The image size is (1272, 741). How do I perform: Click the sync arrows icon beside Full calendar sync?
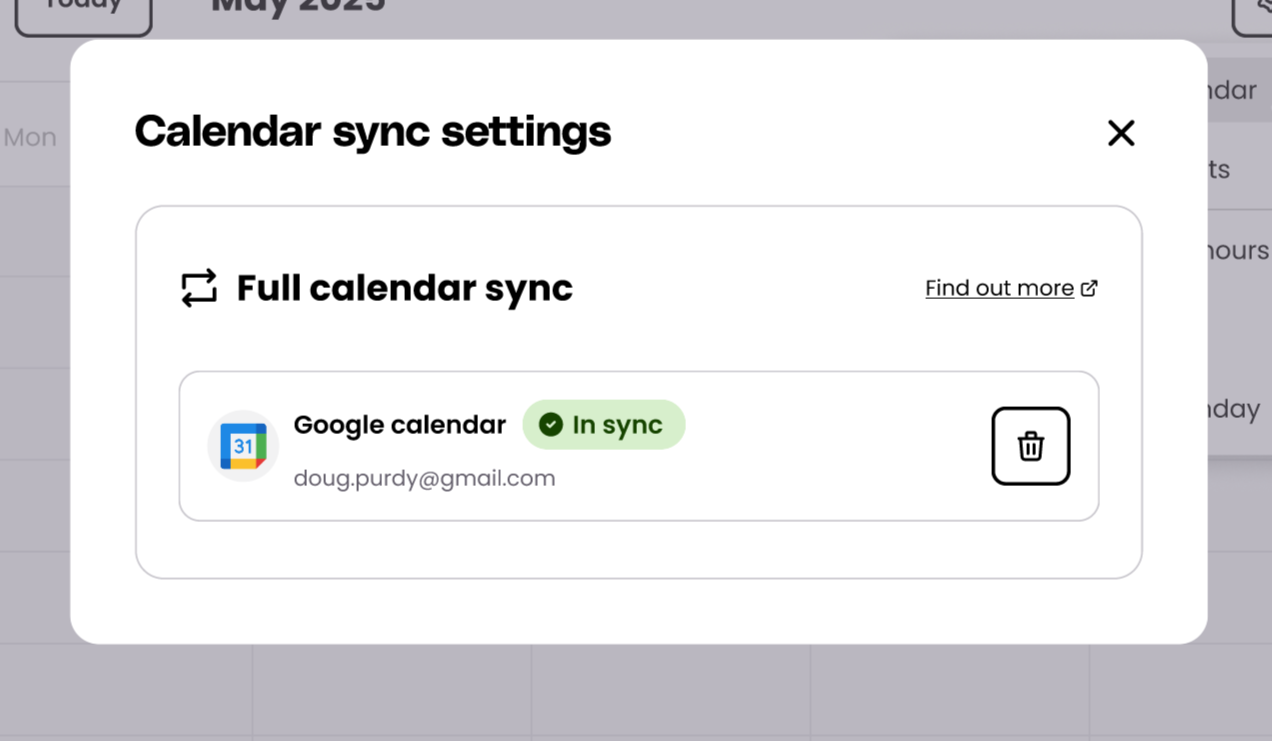[x=199, y=288]
